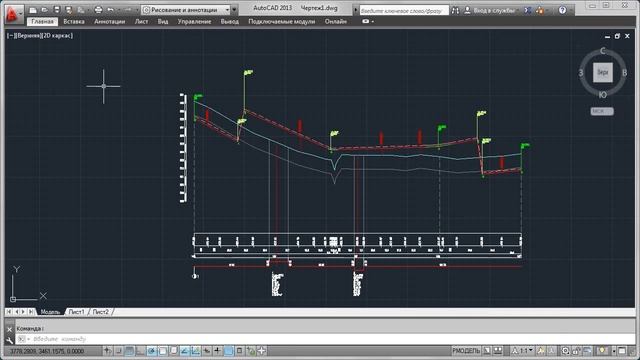Click the ViewCube compass letter Ю

tap(603, 95)
